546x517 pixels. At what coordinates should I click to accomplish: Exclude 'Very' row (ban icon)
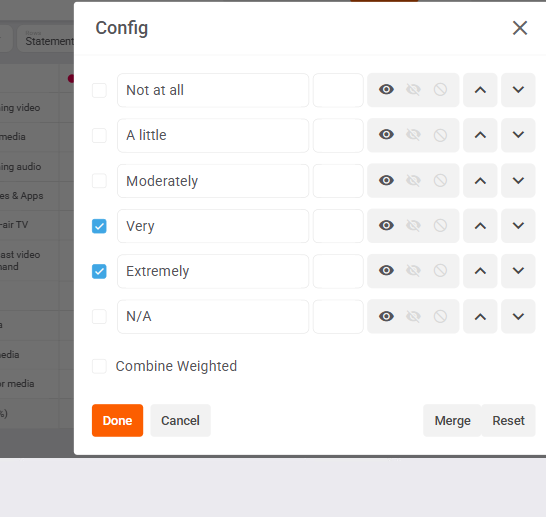coord(440,226)
